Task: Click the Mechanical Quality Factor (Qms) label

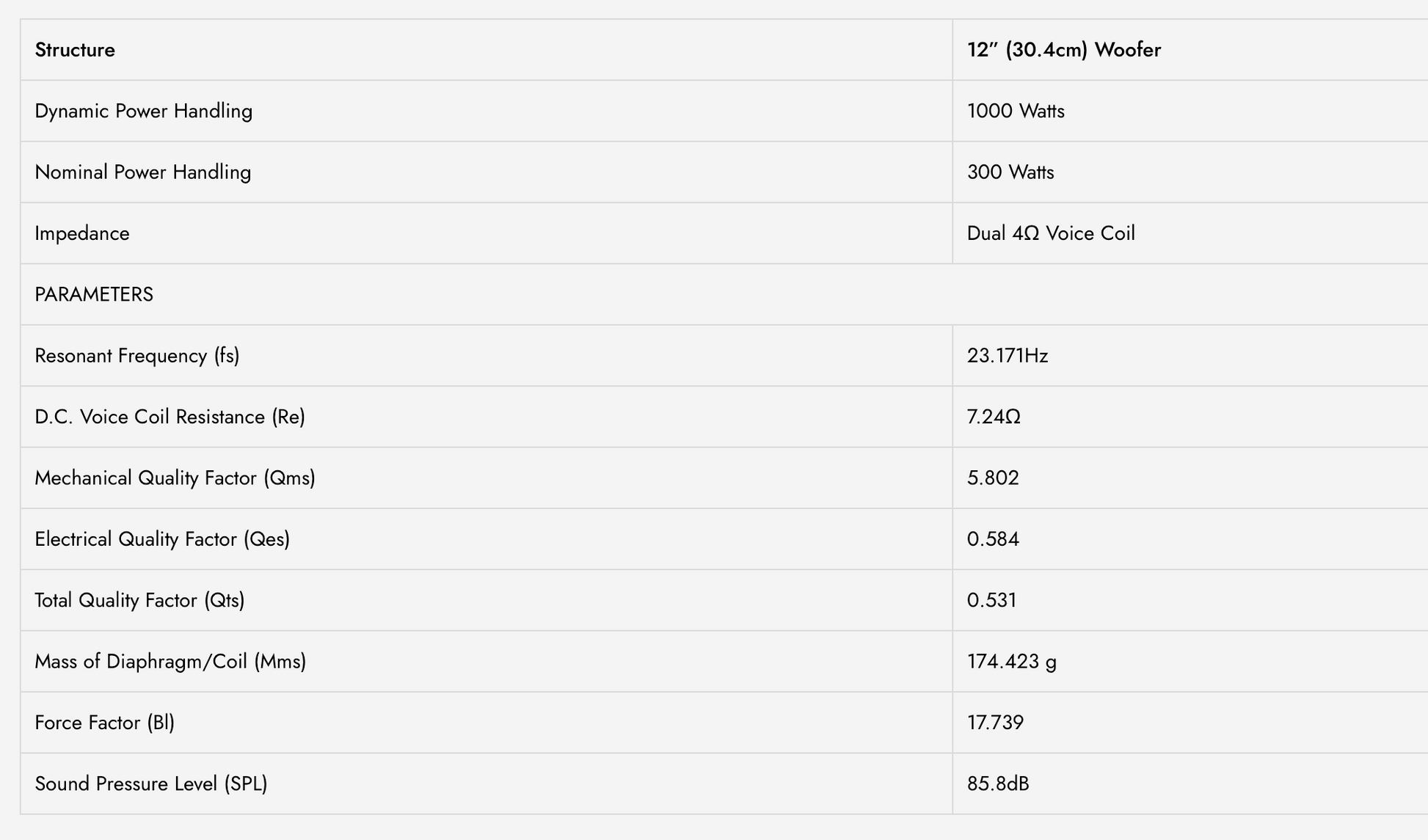Action: pos(175,478)
